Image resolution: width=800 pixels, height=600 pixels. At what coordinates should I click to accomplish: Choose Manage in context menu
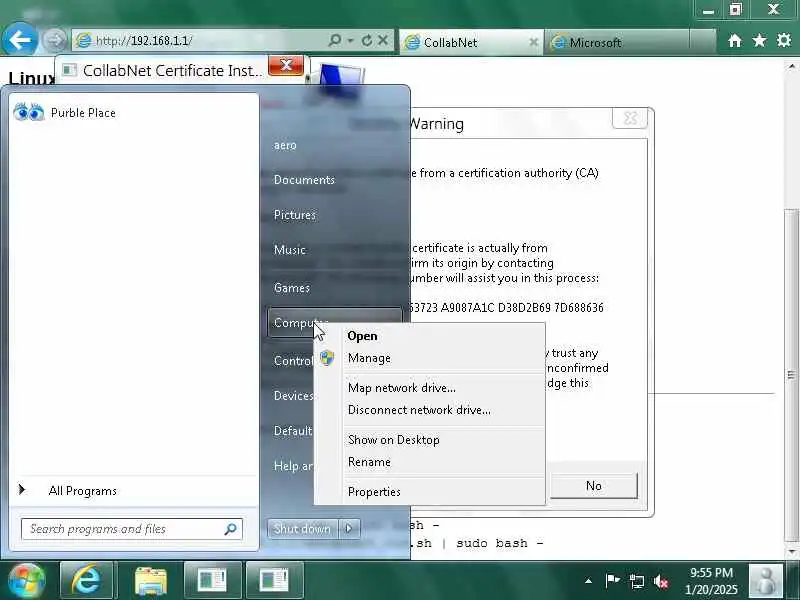429,358
